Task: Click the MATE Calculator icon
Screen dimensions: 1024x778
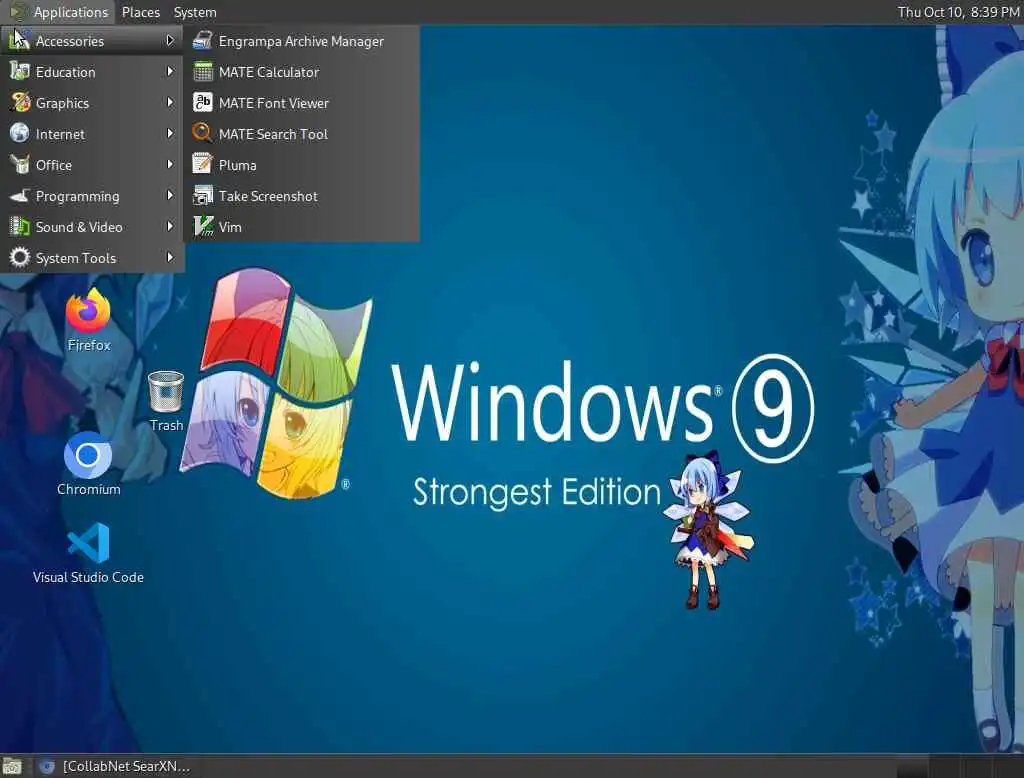Action: (202, 72)
